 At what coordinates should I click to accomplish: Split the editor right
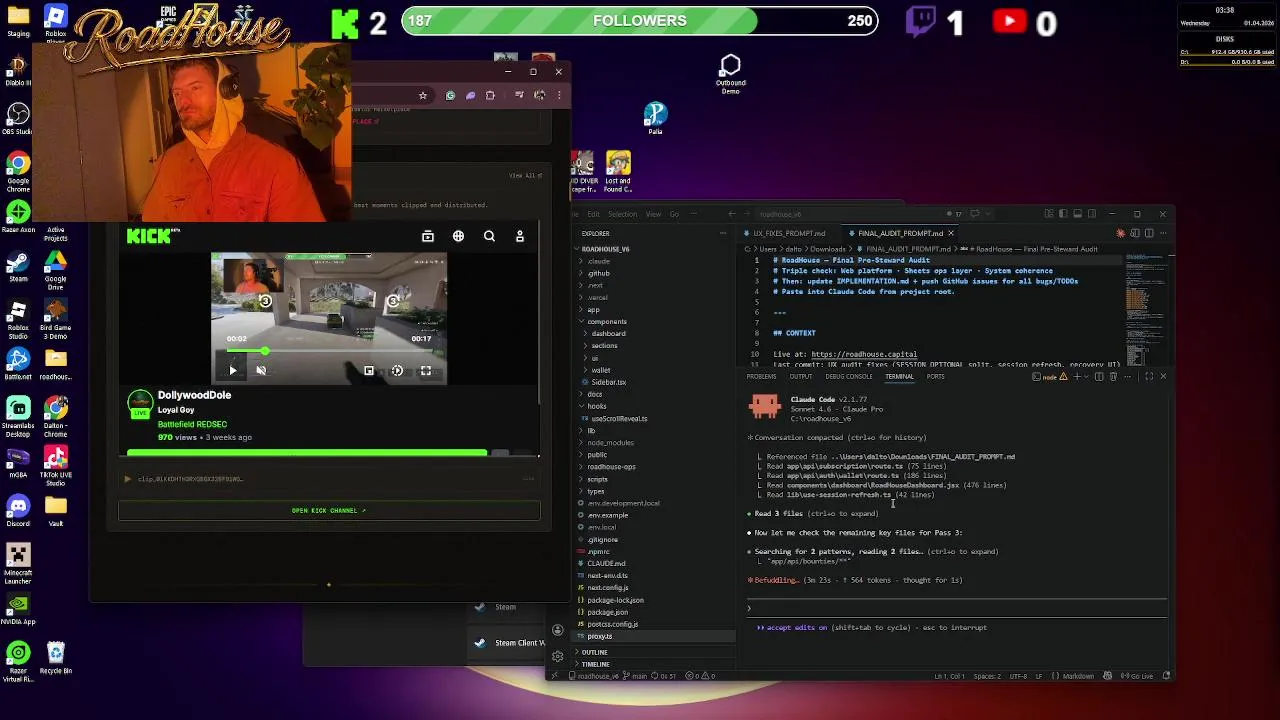1148,233
